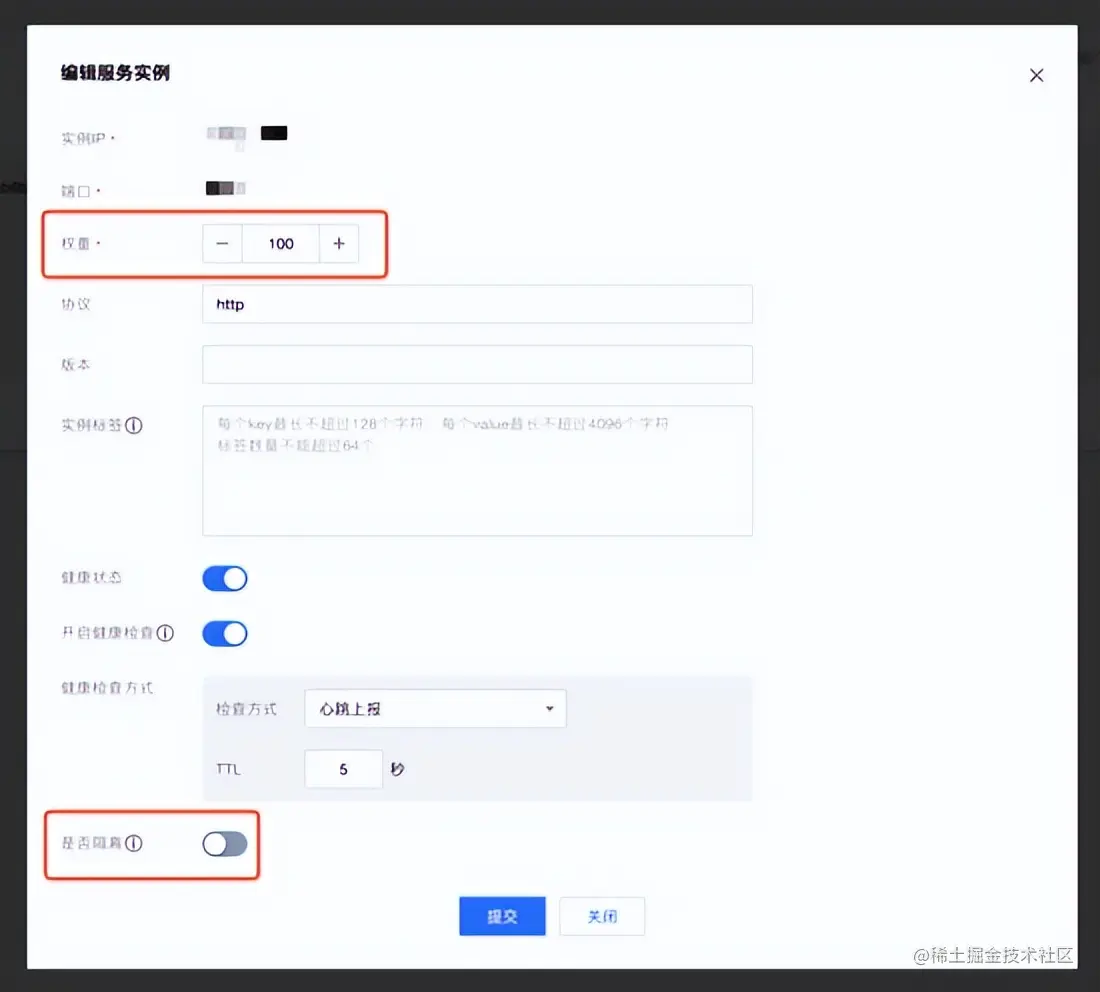1100x992 pixels.
Task: Click the info icon beside 开启健康检查
Action: (x=166, y=633)
